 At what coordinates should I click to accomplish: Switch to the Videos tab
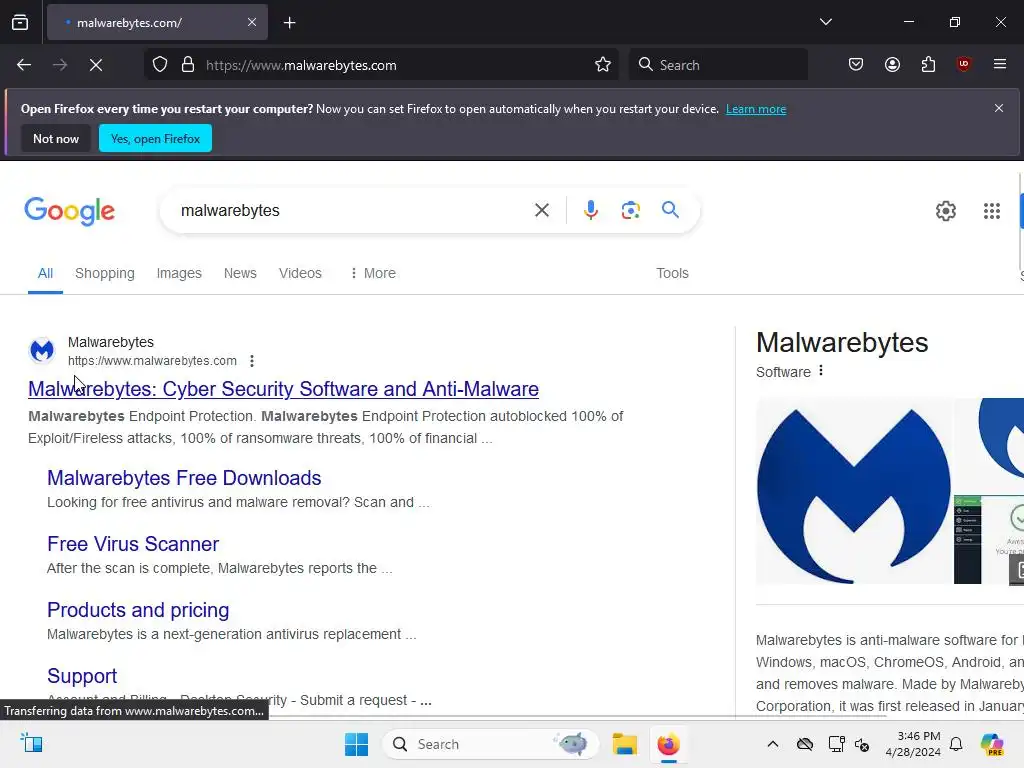pos(300,273)
